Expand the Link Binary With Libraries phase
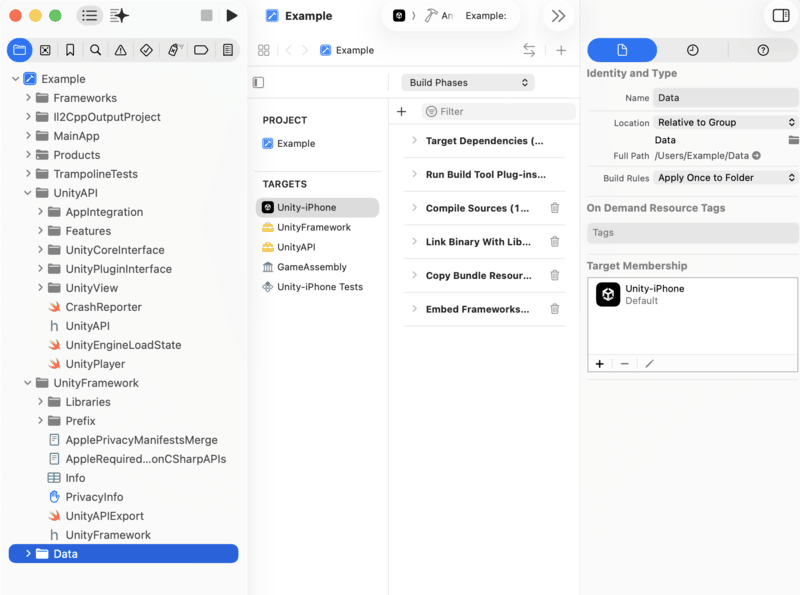This screenshot has width=800, height=595. pyautogui.click(x=414, y=241)
